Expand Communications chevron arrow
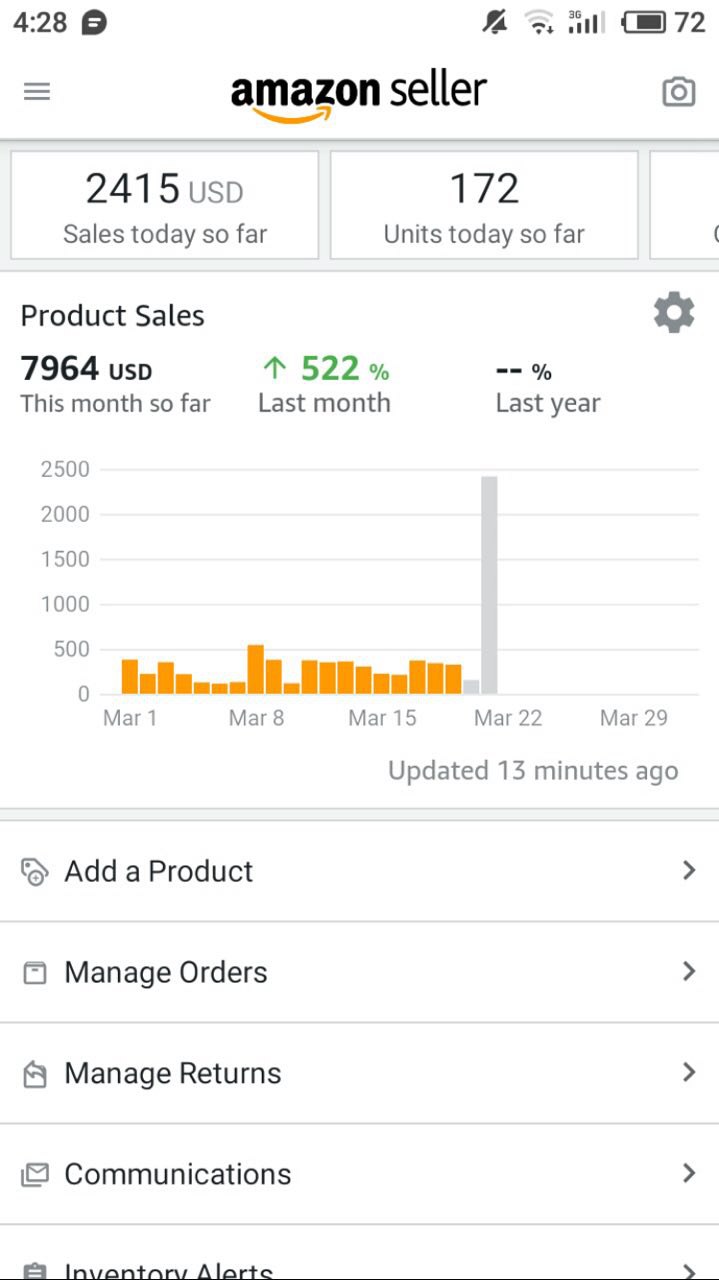 click(688, 1173)
